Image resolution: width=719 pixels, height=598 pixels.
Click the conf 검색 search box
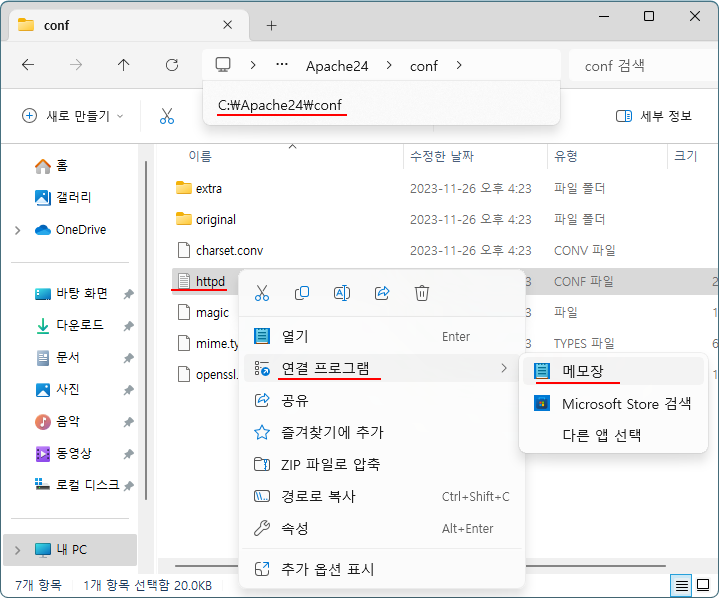pos(643,66)
